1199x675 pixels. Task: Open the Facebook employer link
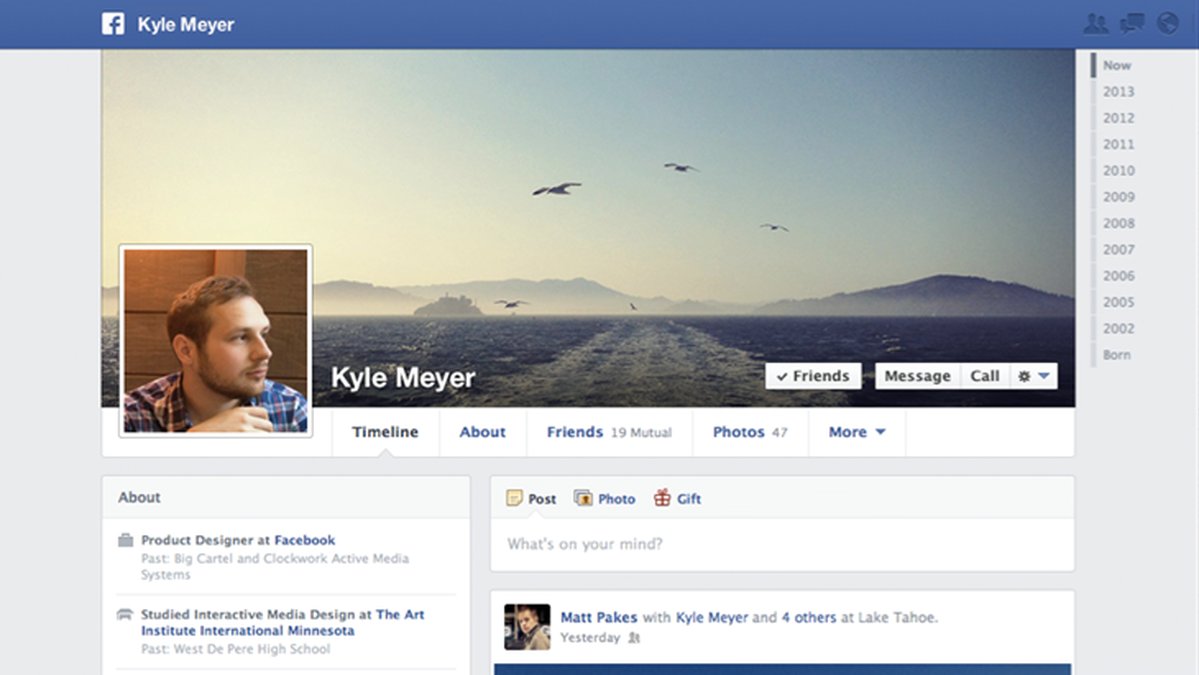click(x=304, y=540)
